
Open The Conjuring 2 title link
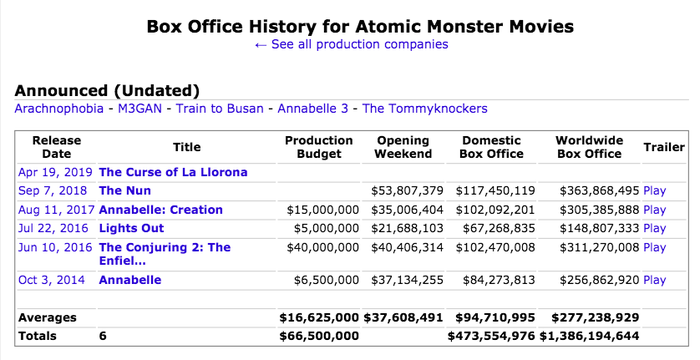coord(165,254)
